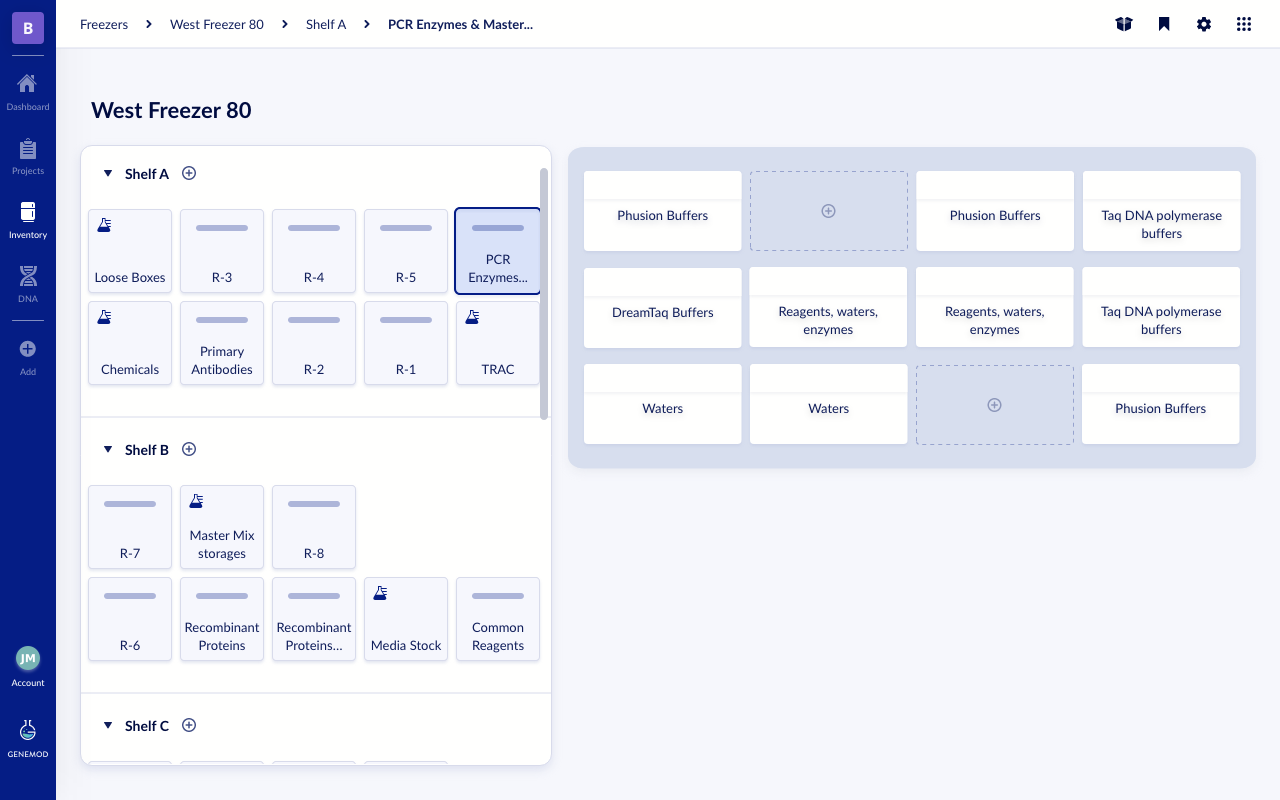The image size is (1280, 800).
Task: Open settings via the gear icon
Action: 1204,24
